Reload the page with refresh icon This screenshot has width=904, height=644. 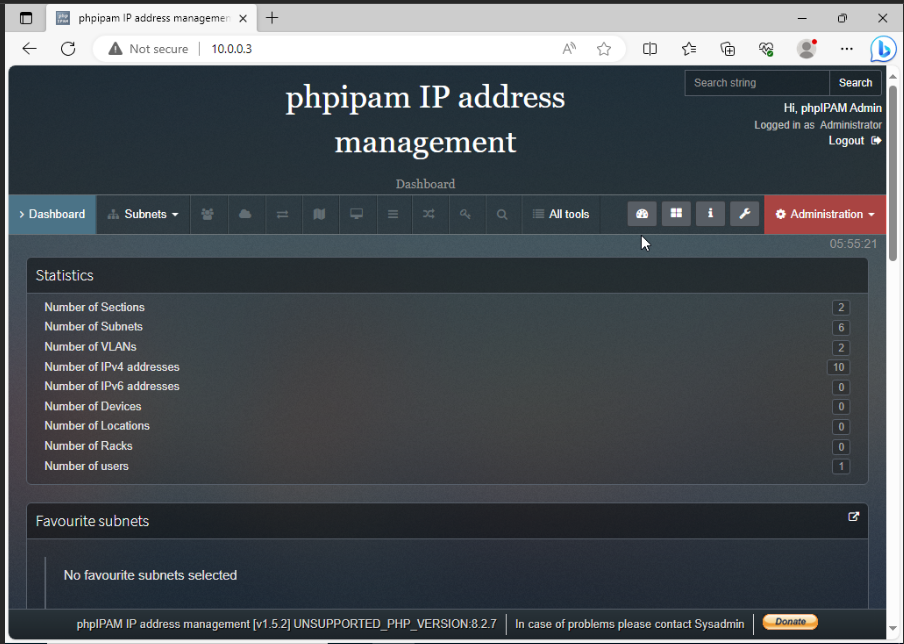68,49
